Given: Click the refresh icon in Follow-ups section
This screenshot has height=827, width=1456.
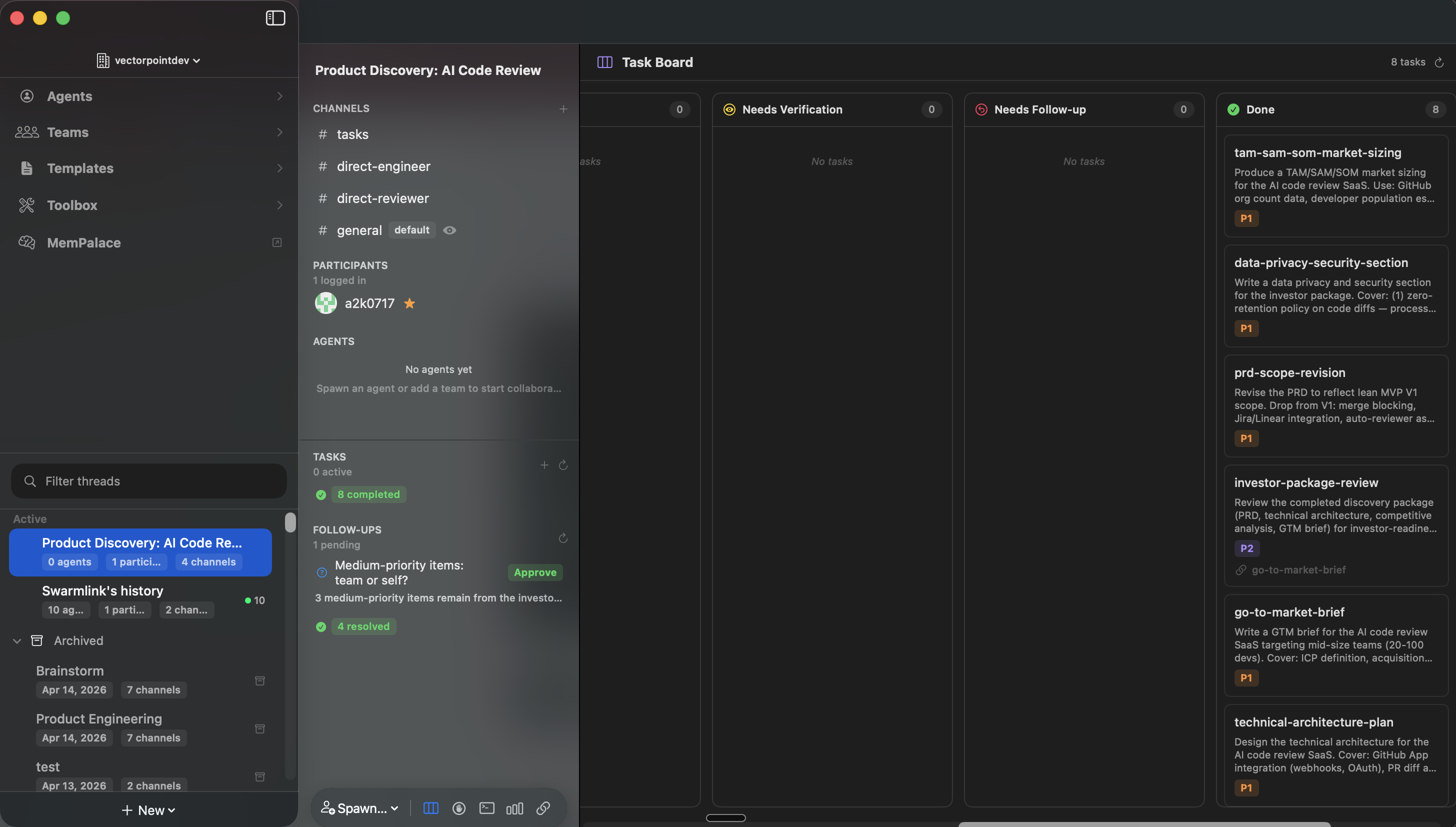Looking at the screenshot, I should 563,537.
